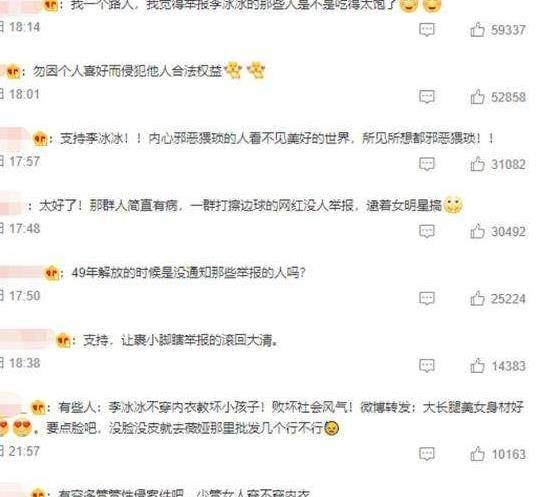Open the 59337 like count
Image resolution: width=539 pixels, height=497 pixels.
[508, 30]
